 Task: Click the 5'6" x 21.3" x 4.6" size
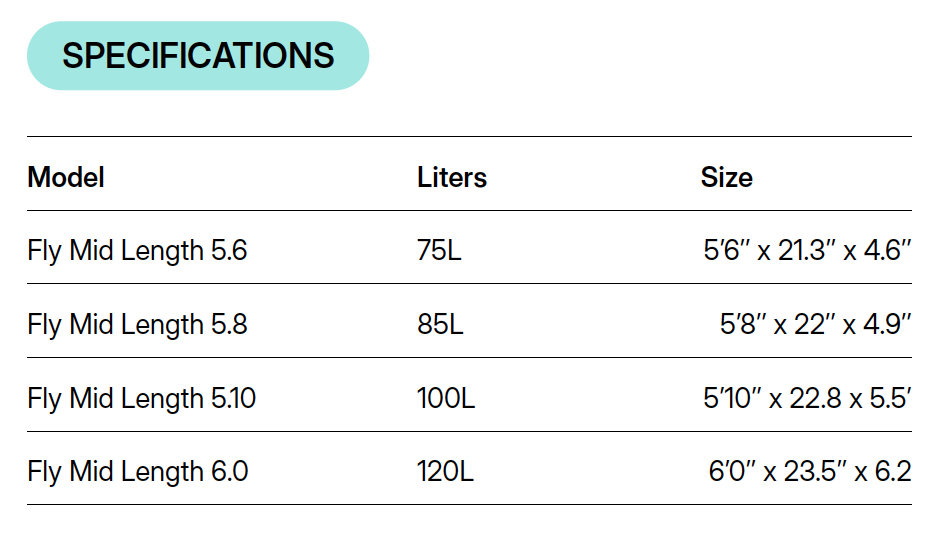pos(807,250)
